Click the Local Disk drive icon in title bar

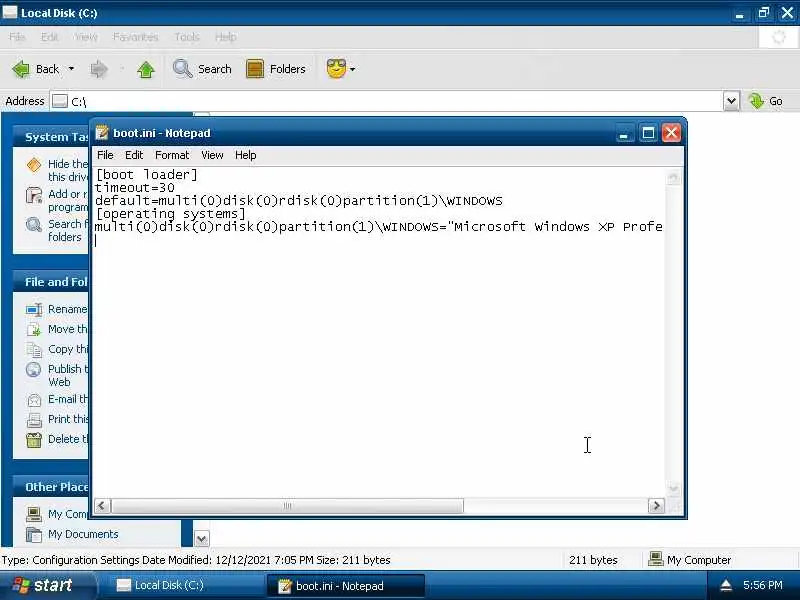click(x=9, y=12)
